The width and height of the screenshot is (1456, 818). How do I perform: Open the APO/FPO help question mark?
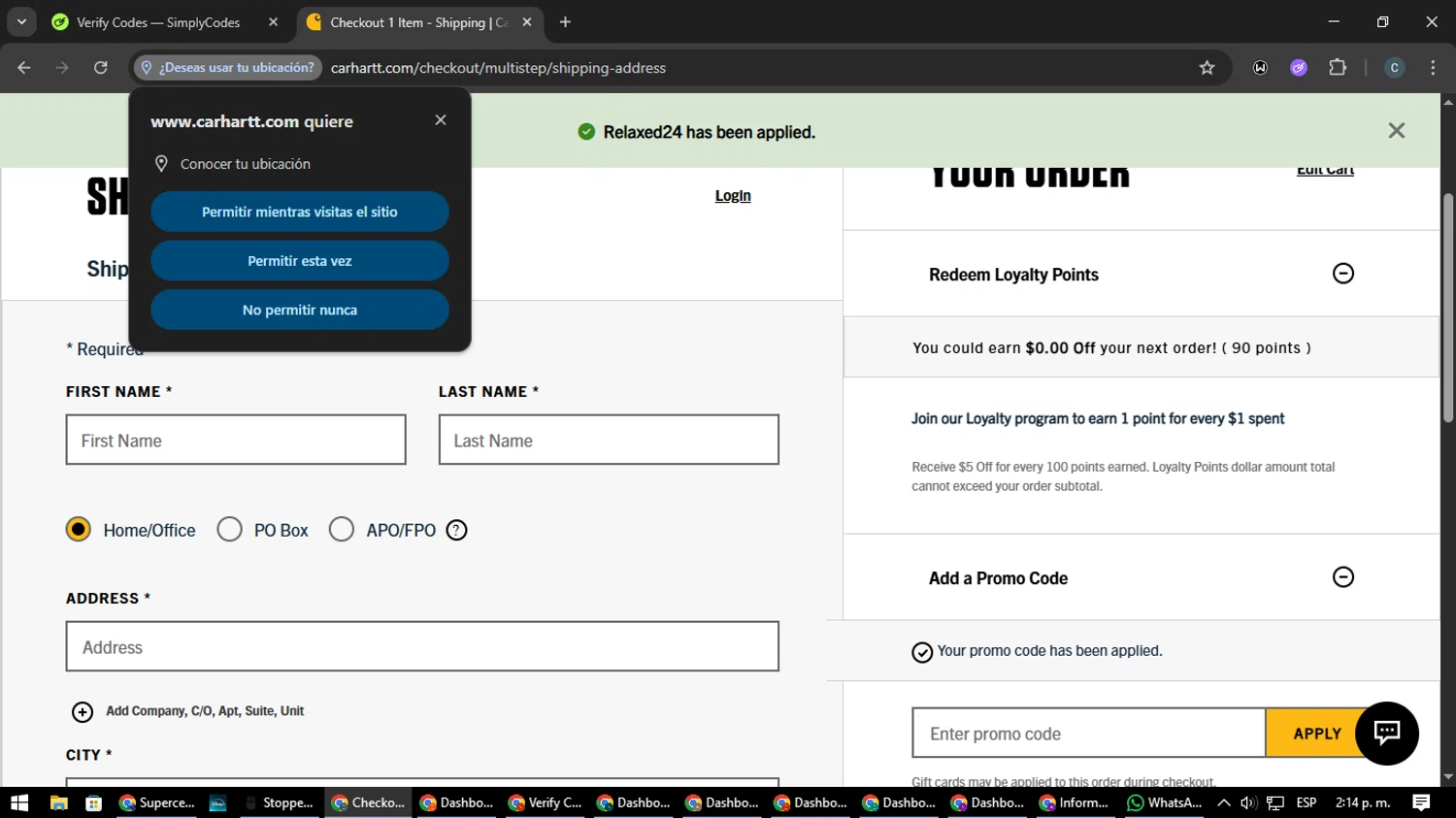pos(457,531)
